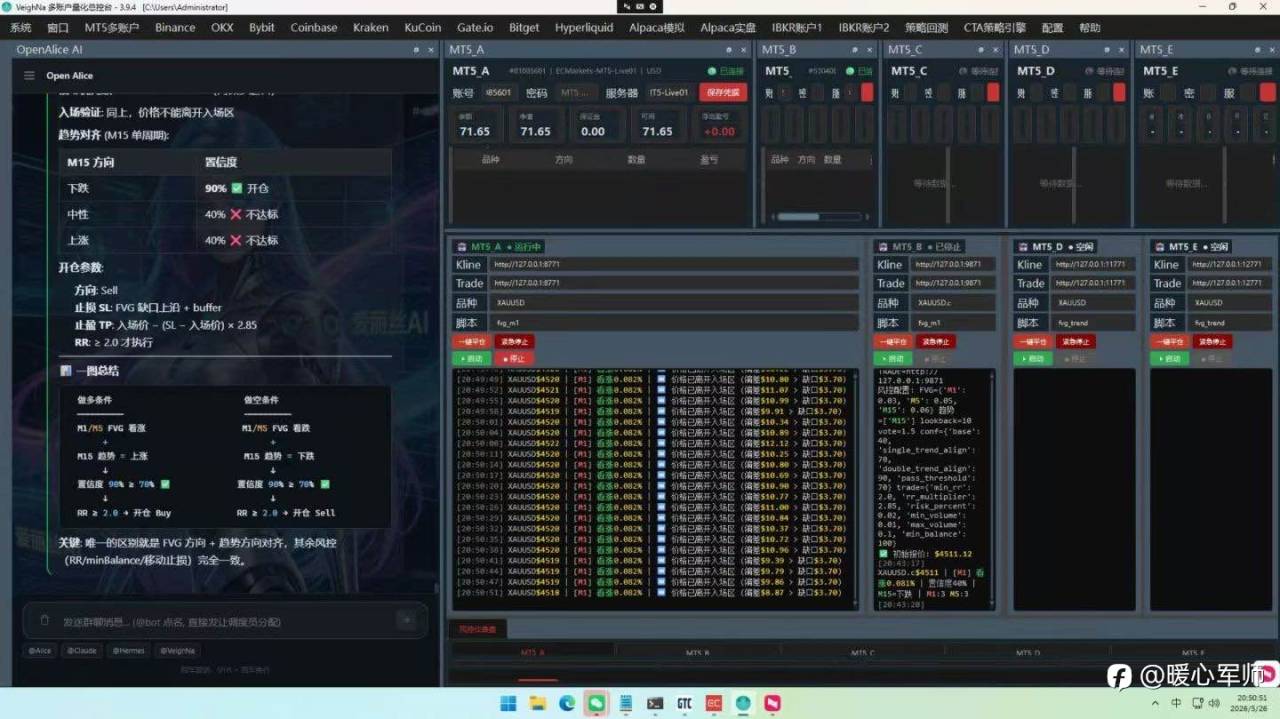The width and height of the screenshot is (1280, 719).
Task: Start the MT5_A strategy
Action: (471, 358)
